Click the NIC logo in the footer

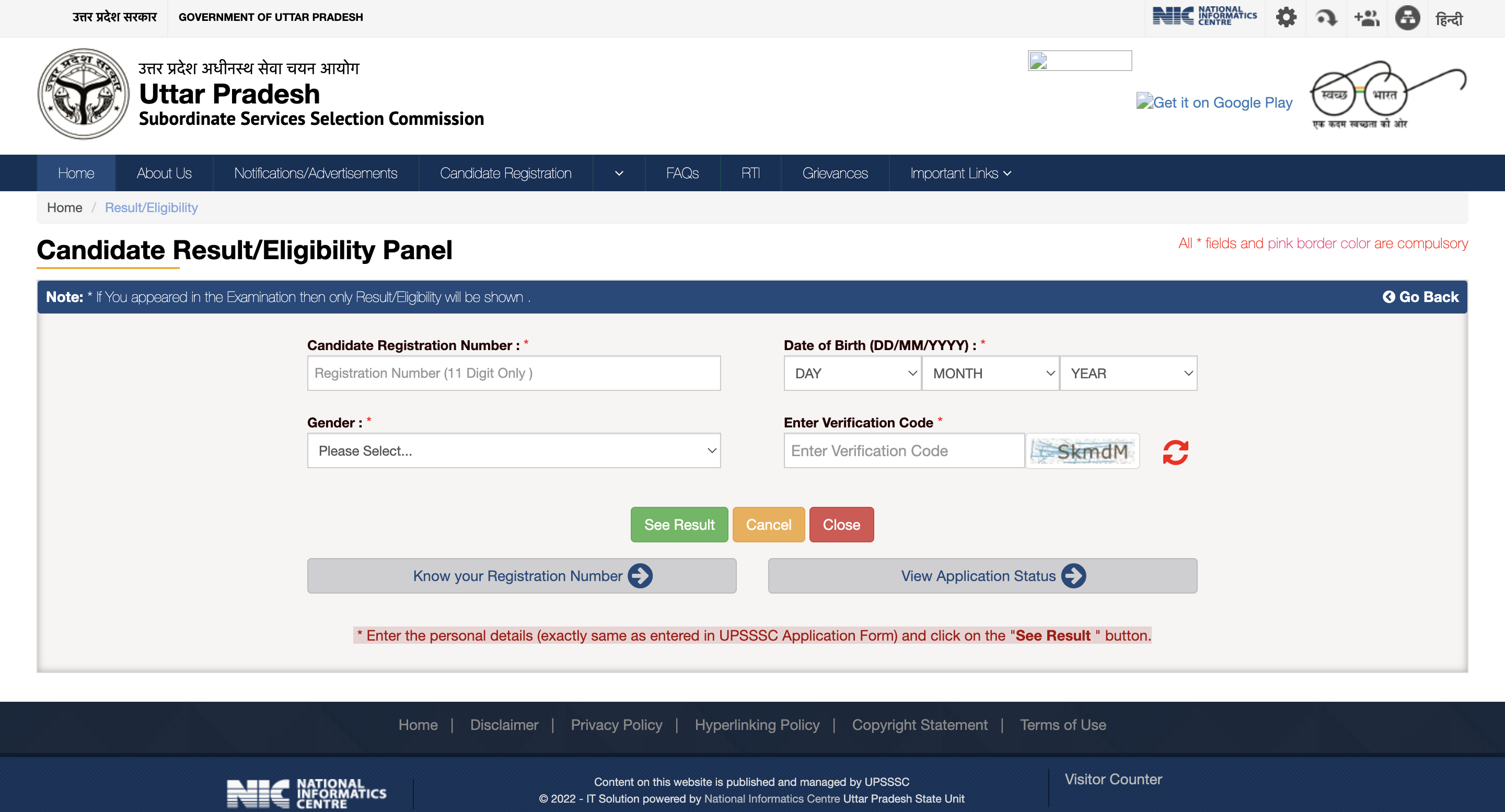306,793
